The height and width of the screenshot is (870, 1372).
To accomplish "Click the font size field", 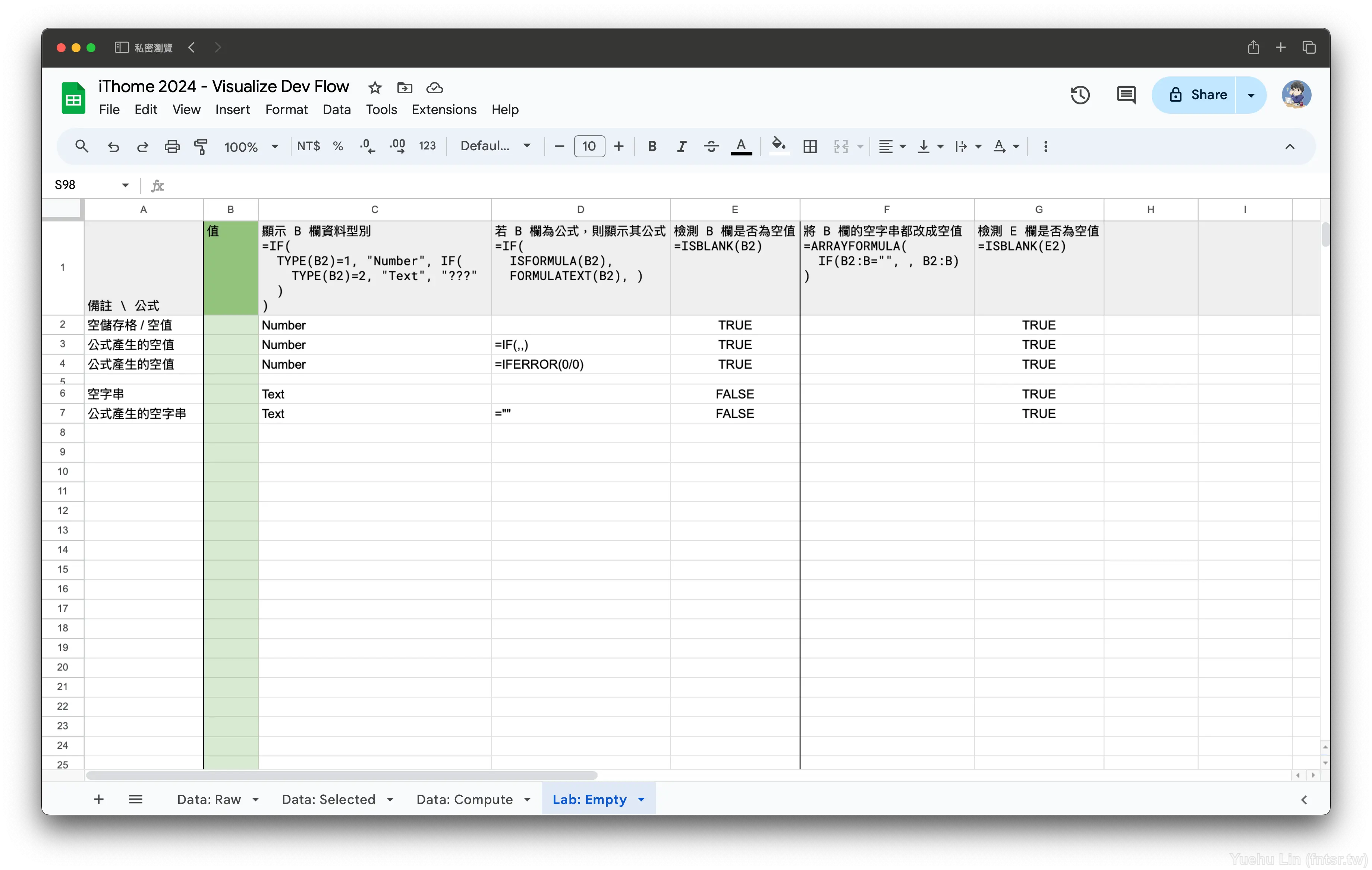I will (x=589, y=146).
